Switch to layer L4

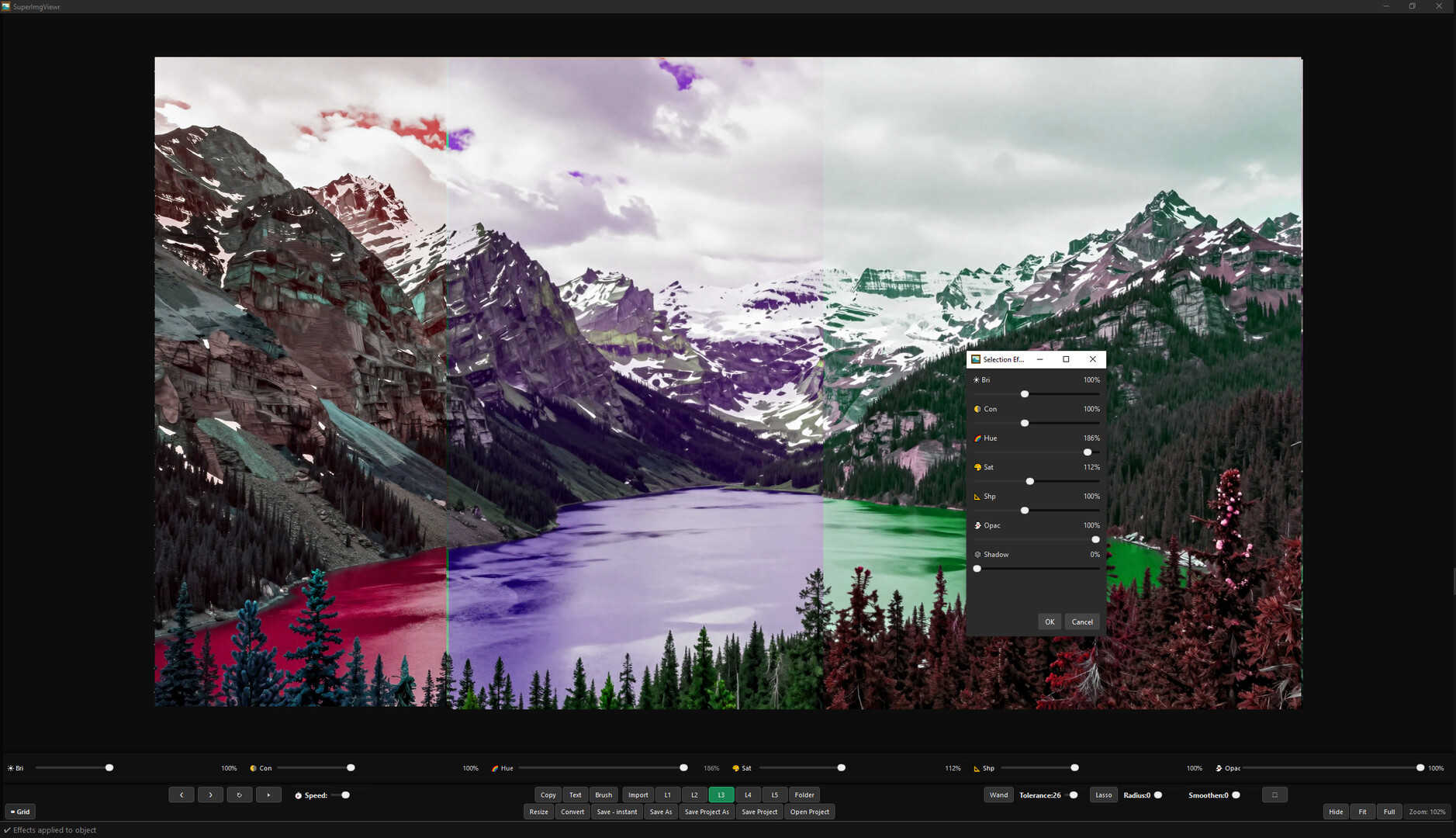[748, 795]
